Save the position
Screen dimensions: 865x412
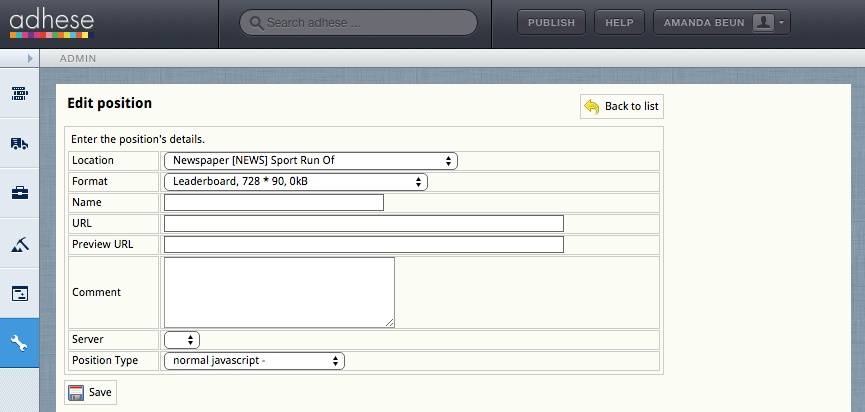90,392
